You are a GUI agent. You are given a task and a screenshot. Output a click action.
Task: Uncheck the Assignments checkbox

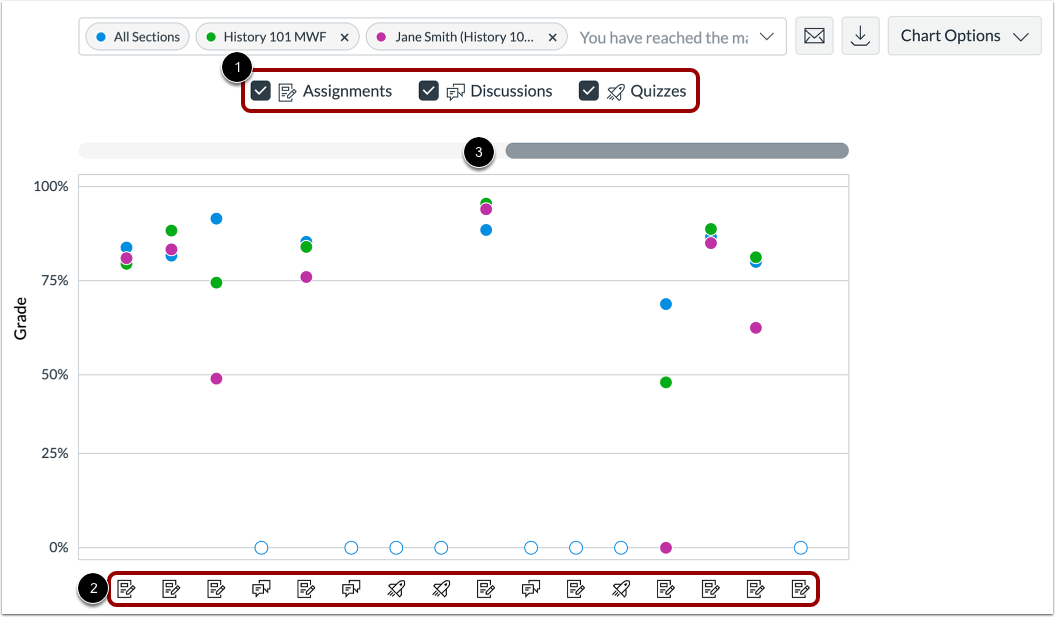[x=260, y=90]
